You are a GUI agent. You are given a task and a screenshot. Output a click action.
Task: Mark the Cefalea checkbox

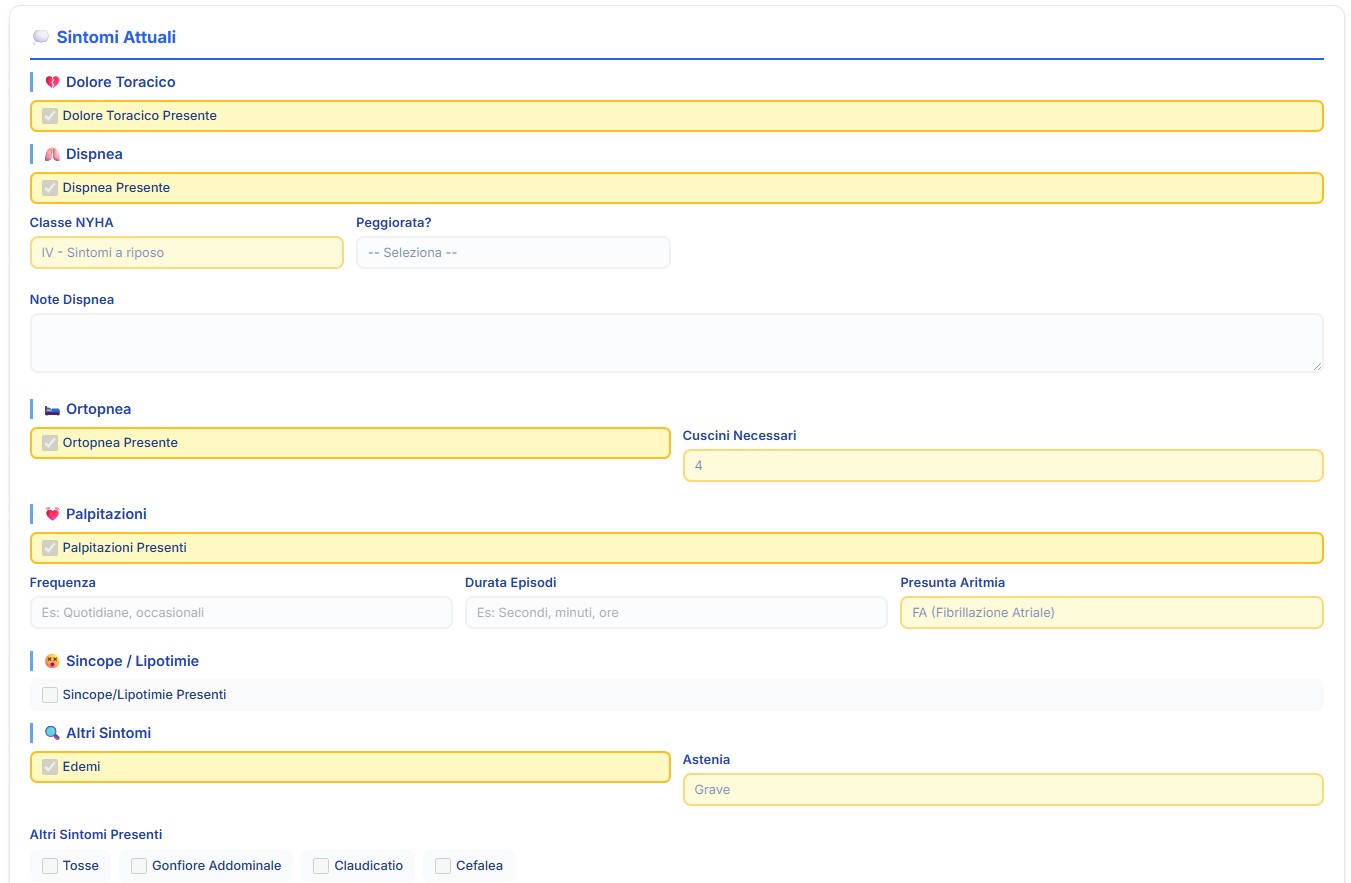(443, 866)
